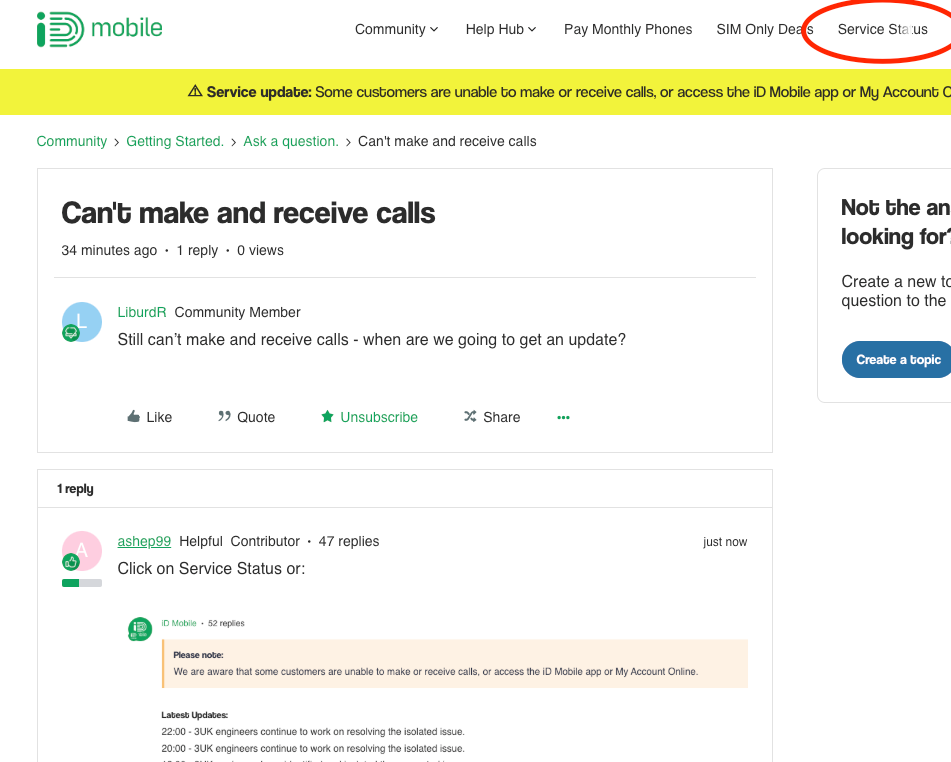Quote the original post
This screenshot has height=762, width=951.
point(246,417)
